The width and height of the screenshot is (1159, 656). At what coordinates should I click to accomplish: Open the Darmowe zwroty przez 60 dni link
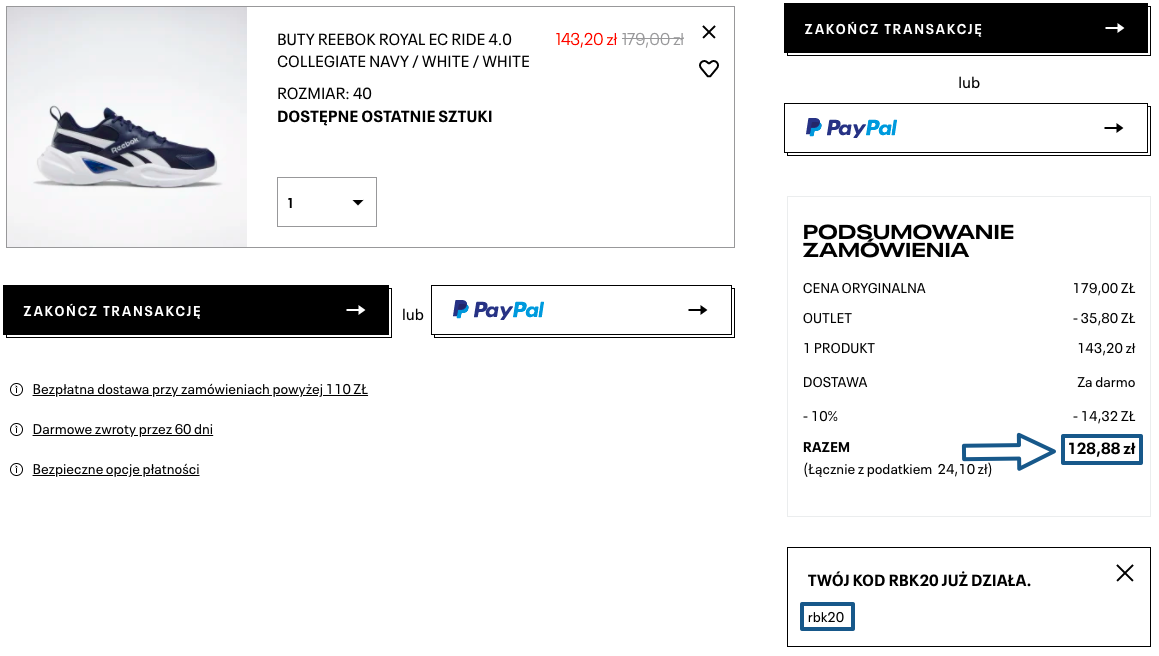[122, 429]
